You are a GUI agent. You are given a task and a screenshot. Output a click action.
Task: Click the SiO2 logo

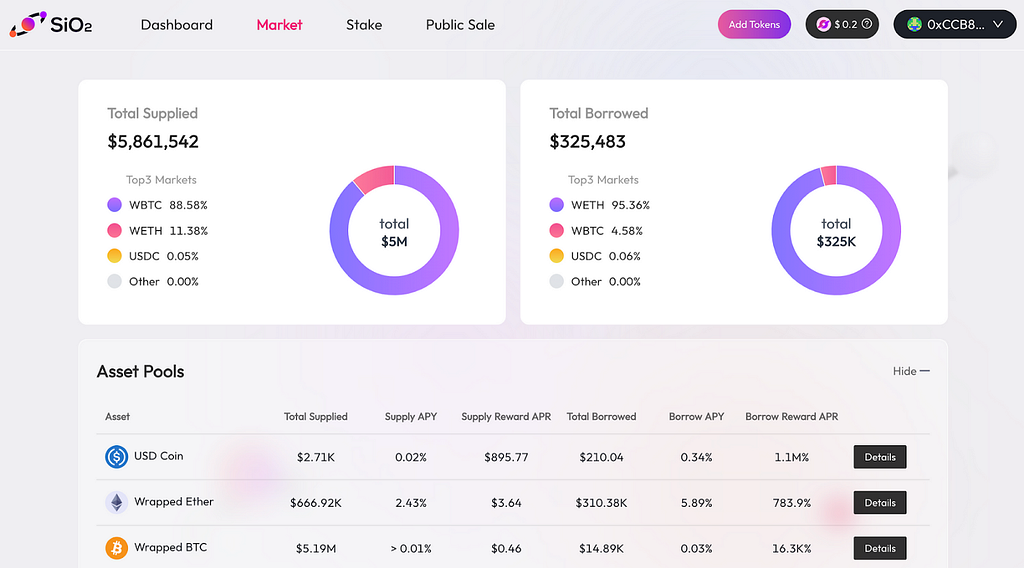click(x=51, y=24)
